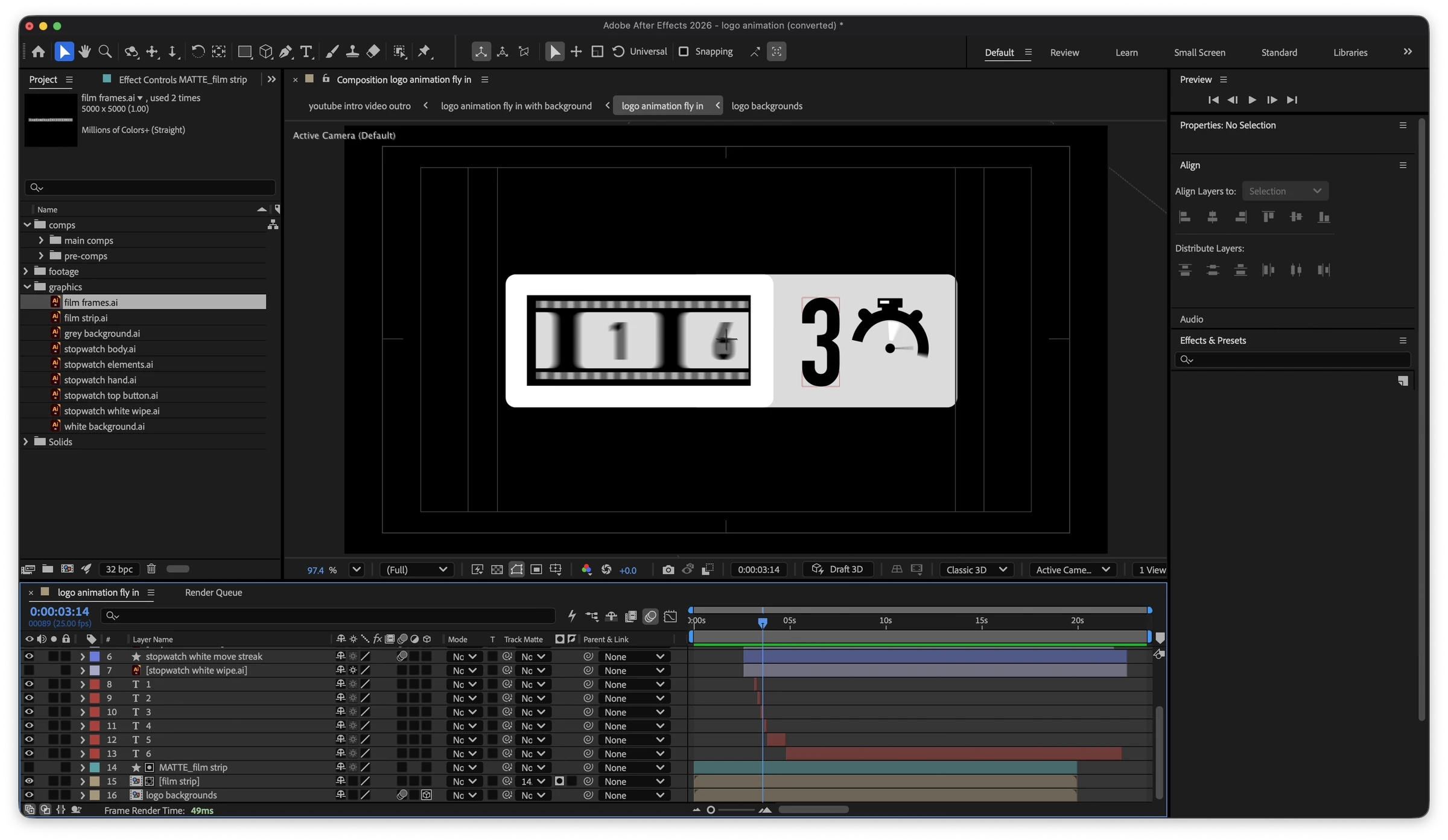1448x840 pixels.
Task: Open the Align Layers to Selection dropdown
Action: [1285, 191]
